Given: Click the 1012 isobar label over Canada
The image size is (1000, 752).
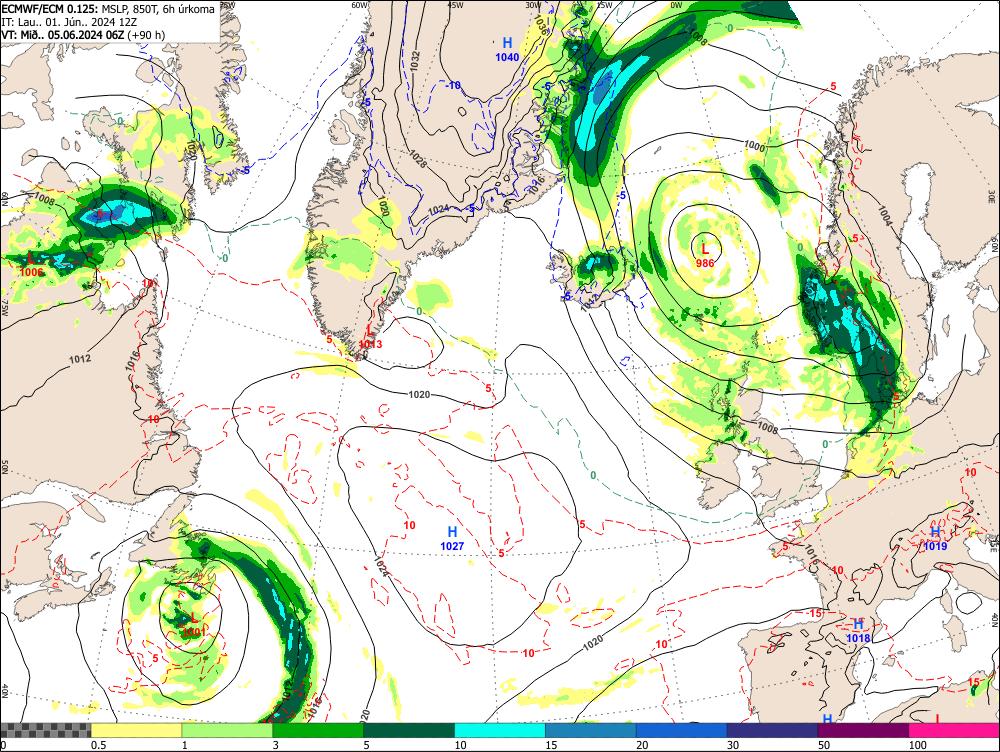Looking at the screenshot, I should (x=80, y=359).
